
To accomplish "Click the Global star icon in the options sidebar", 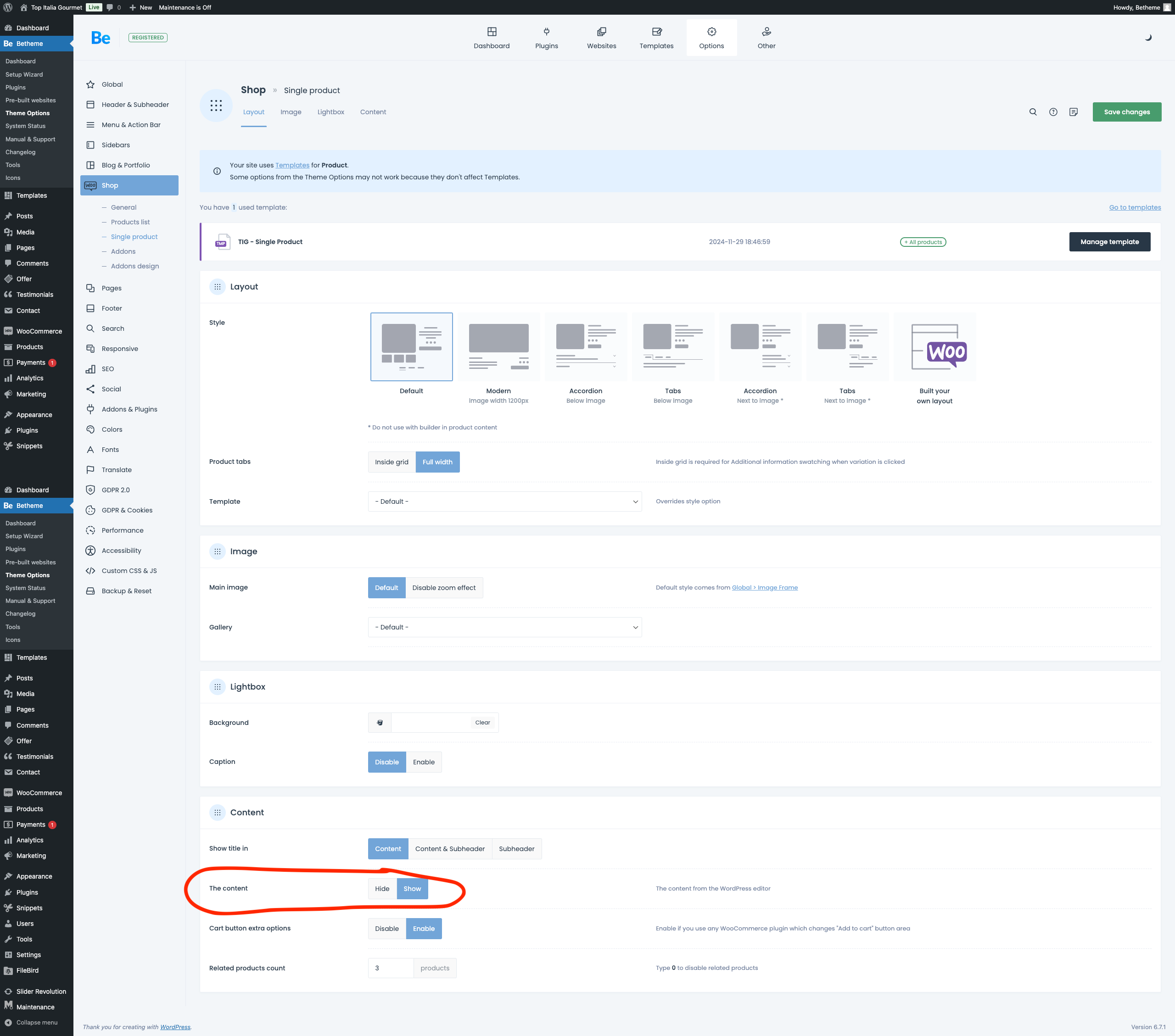I will tap(90, 84).
